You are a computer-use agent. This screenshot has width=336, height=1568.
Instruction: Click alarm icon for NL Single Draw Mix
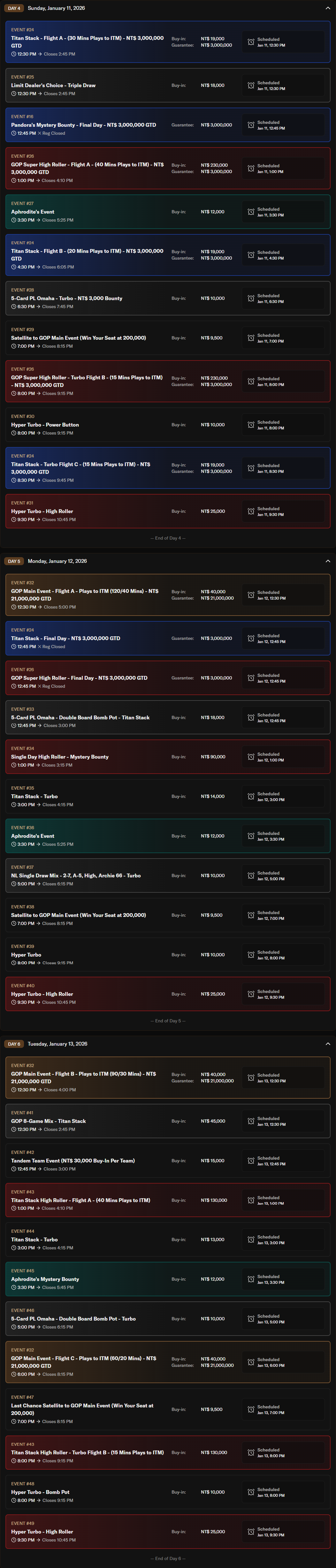pos(251,876)
